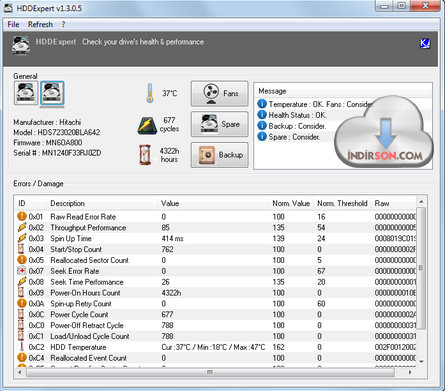Click the 'Firmware : MN60A800' text
Image resolution: width=445 pixels, height=391 pixels.
pyautogui.click(x=48, y=143)
